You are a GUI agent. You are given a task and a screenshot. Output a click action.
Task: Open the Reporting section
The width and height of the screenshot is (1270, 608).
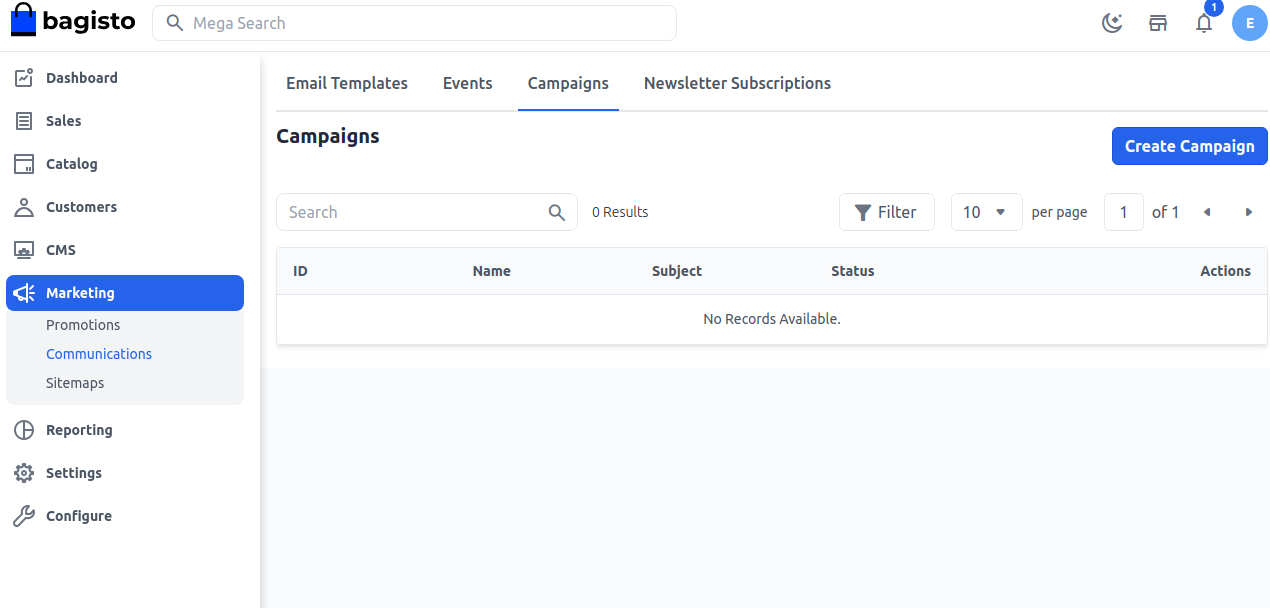79,430
